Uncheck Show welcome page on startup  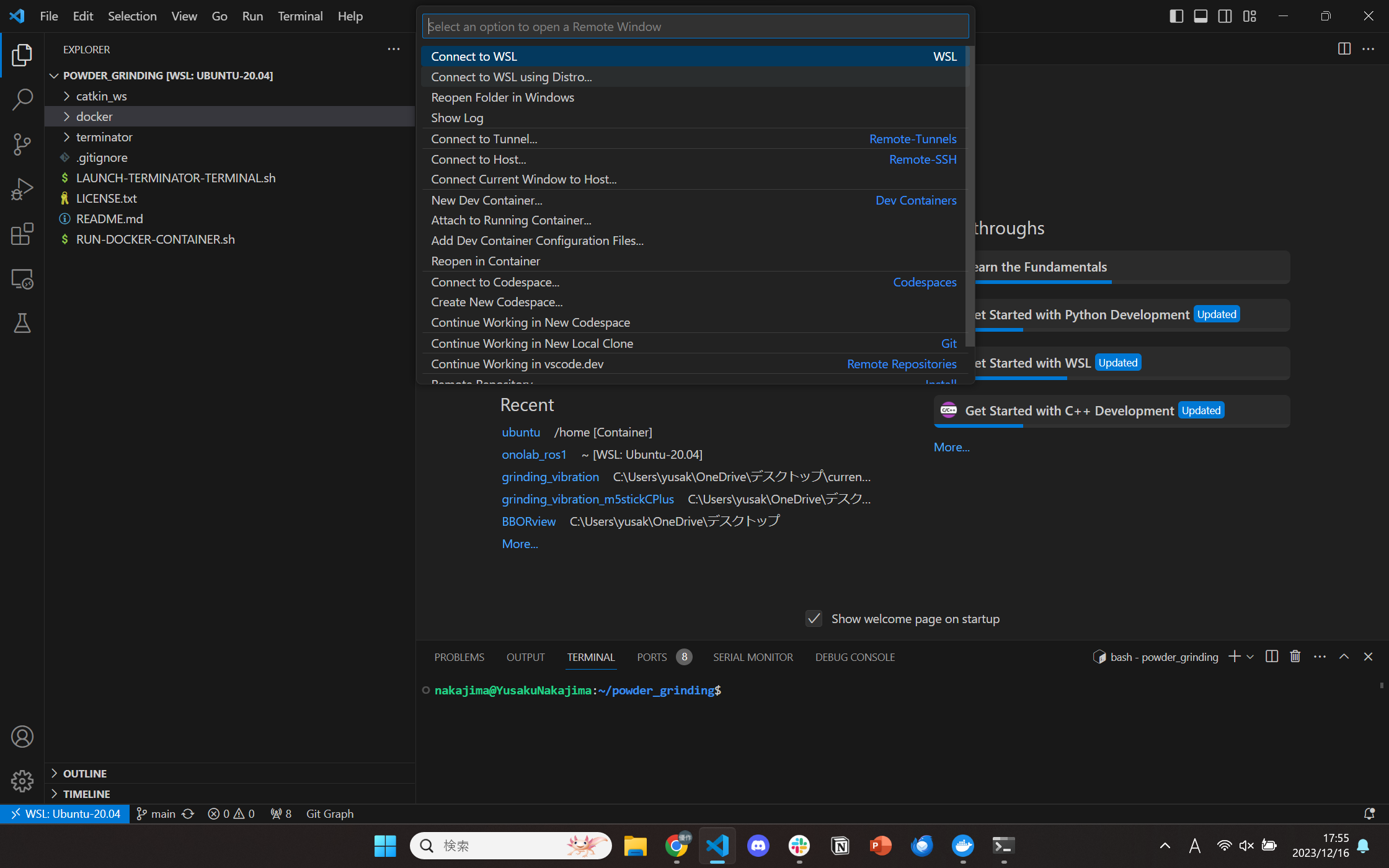click(814, 618)
